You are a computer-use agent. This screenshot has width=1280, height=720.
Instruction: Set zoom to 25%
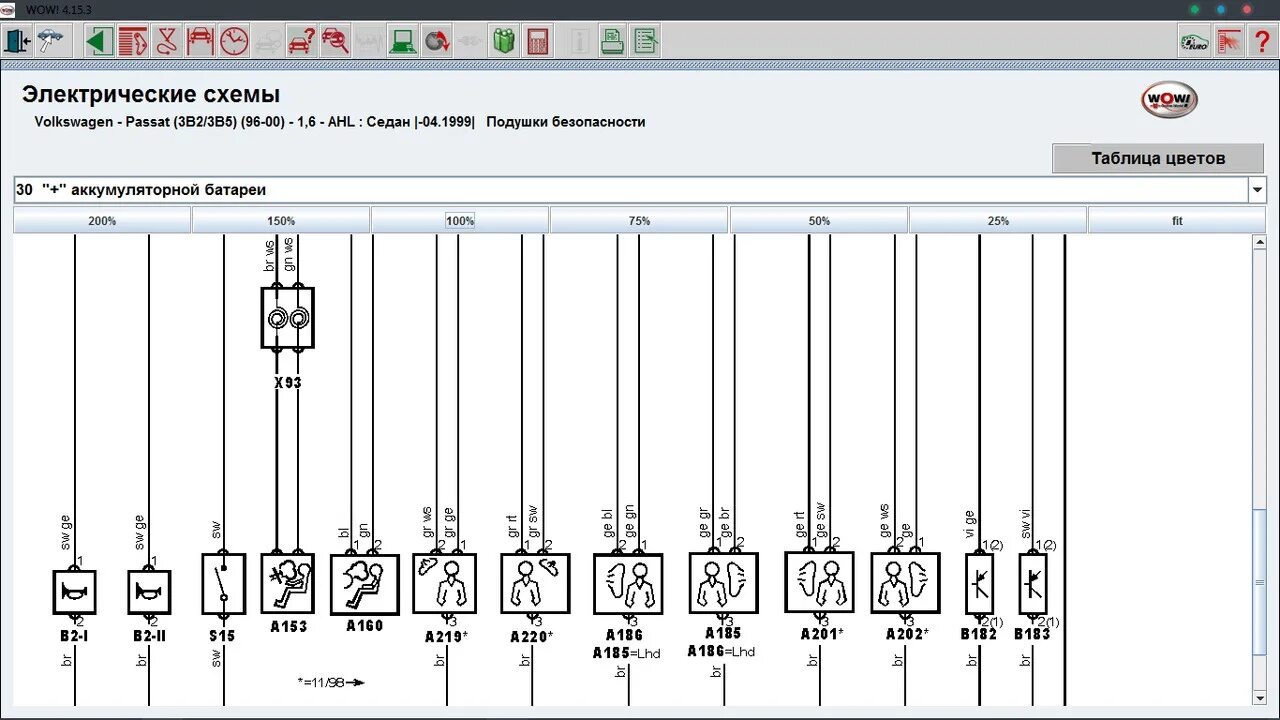(998, 221)
